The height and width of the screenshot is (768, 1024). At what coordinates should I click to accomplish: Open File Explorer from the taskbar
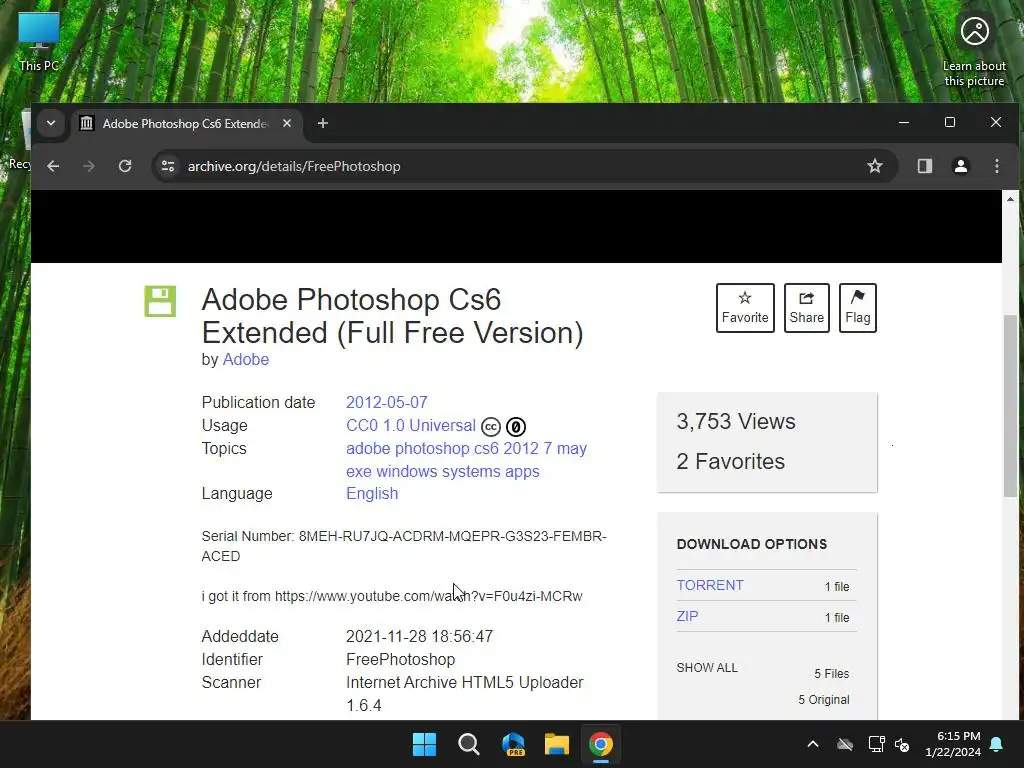click(x=557, y=744)
